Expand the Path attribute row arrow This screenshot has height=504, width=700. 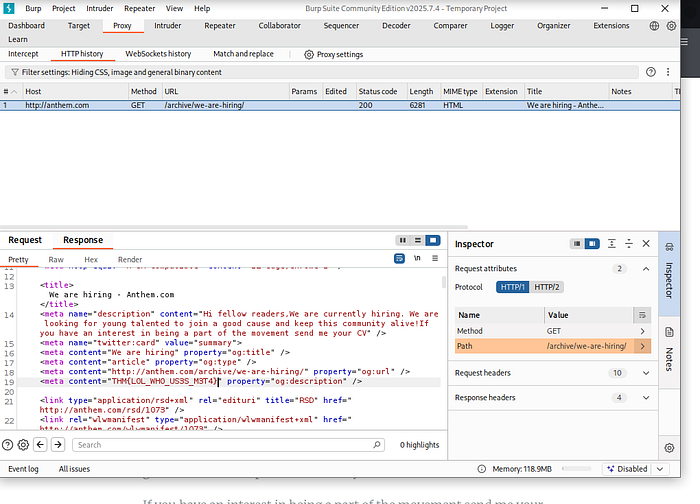pos(642,346)
